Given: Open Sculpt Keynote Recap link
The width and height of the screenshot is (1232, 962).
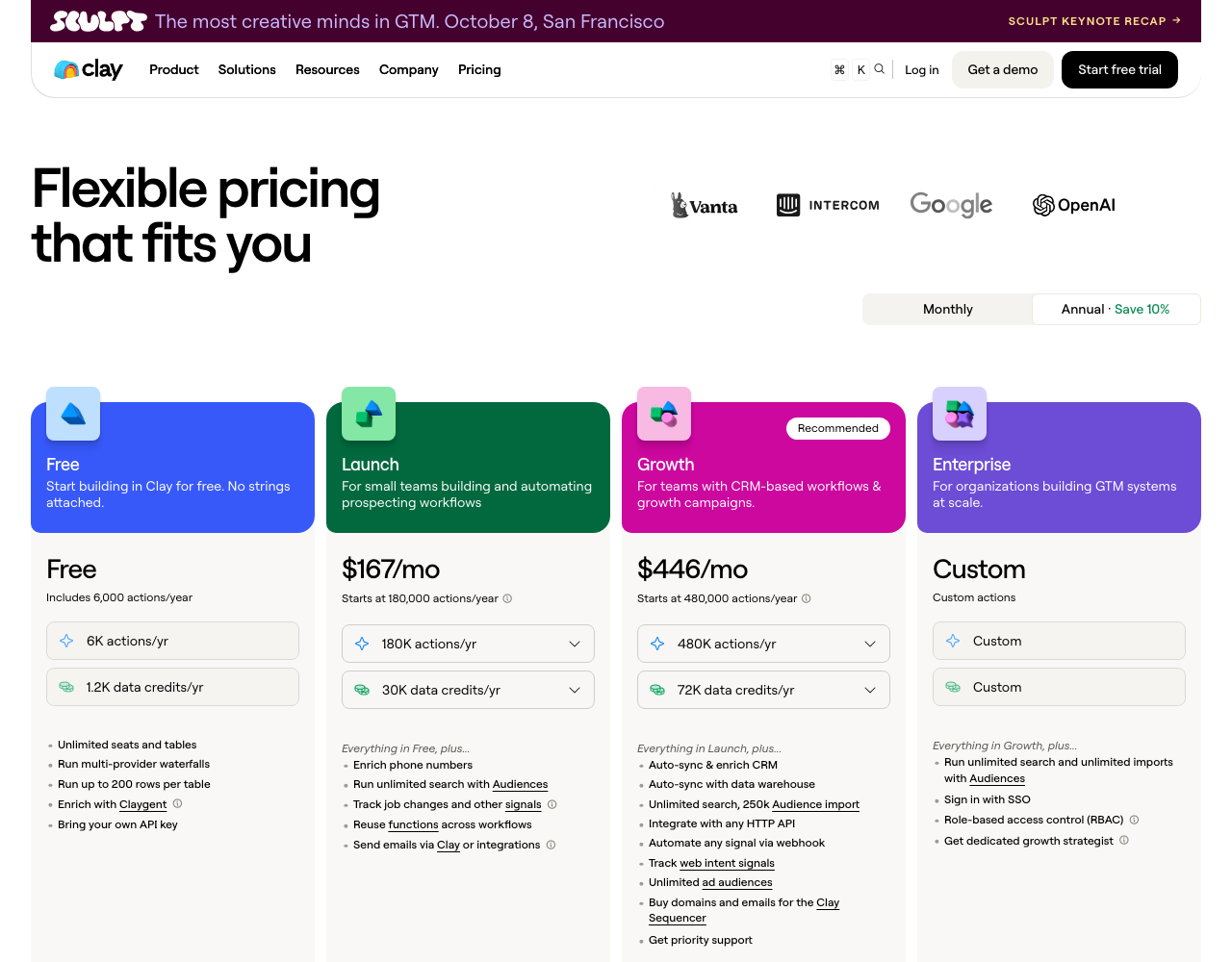Looking at the screenshot, I should [x=1094, y=20].
